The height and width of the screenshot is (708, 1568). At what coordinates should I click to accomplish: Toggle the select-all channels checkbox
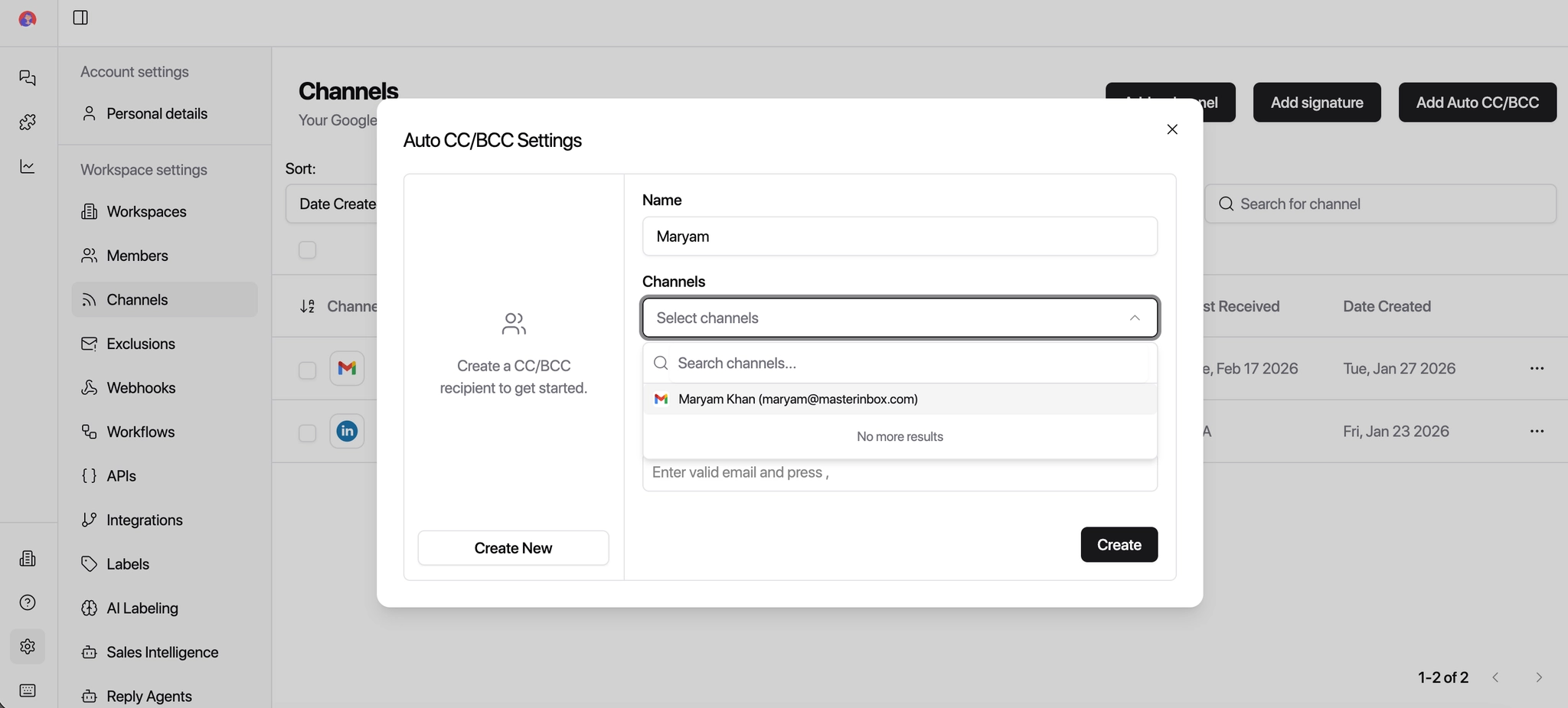(x=307, y=250)
